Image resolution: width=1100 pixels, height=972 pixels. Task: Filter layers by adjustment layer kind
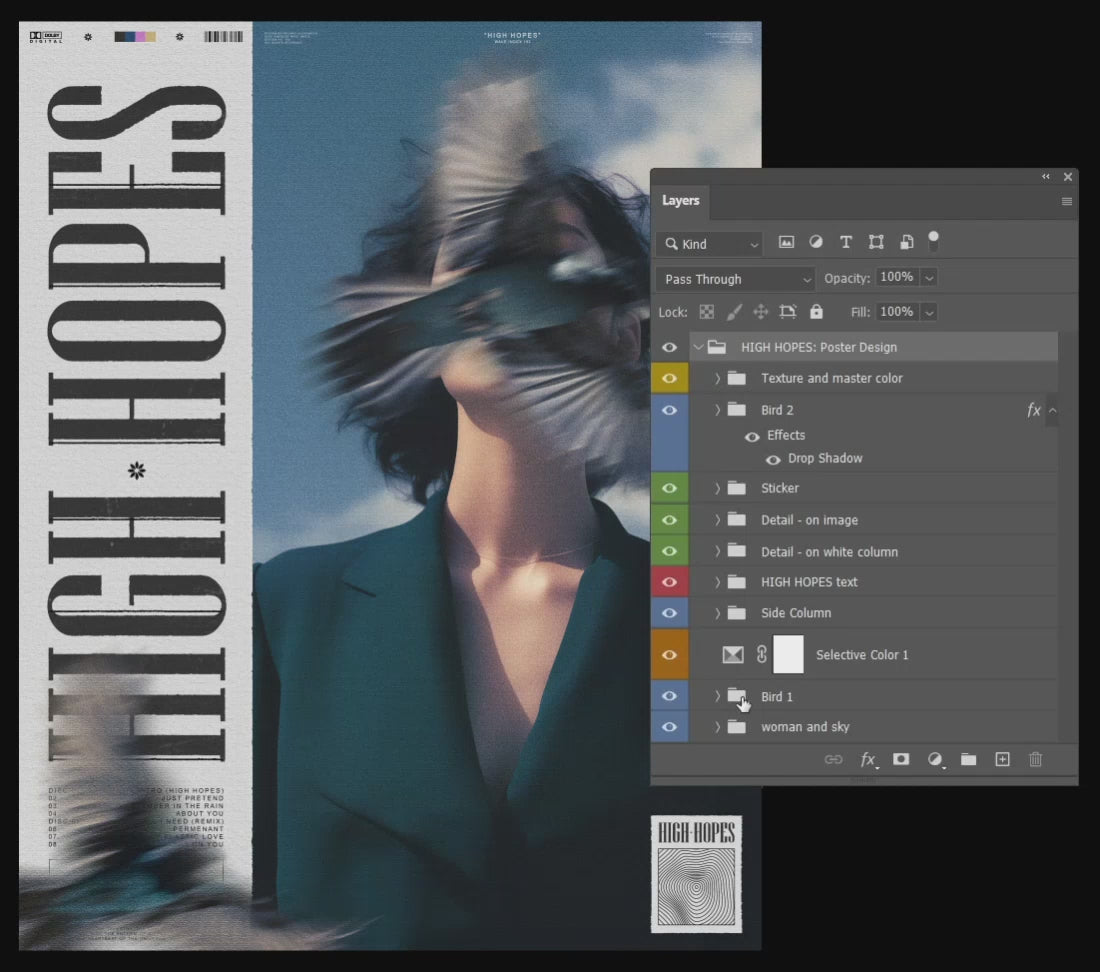816,242
